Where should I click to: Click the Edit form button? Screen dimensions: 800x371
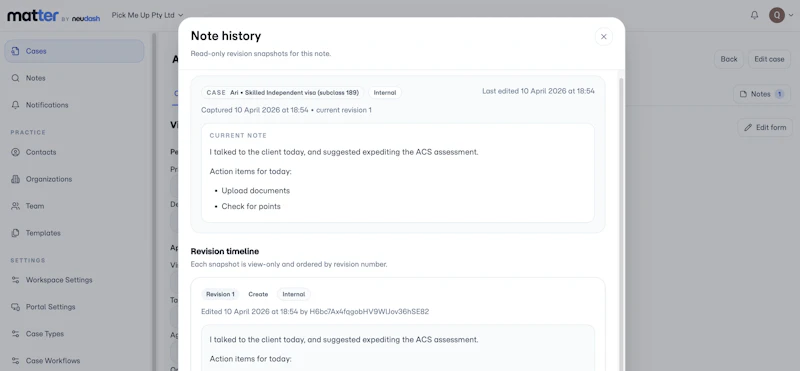[764, 128]
